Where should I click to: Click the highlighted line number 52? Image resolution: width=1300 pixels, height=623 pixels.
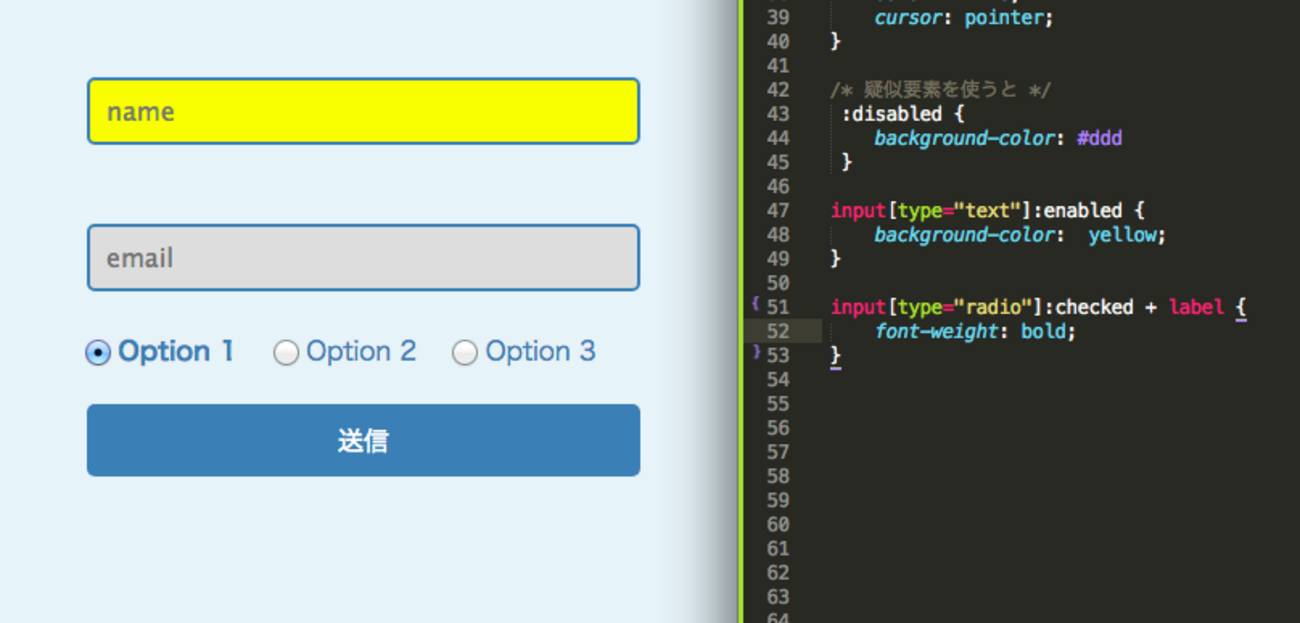pyautogui.click(x=778, y=332)
